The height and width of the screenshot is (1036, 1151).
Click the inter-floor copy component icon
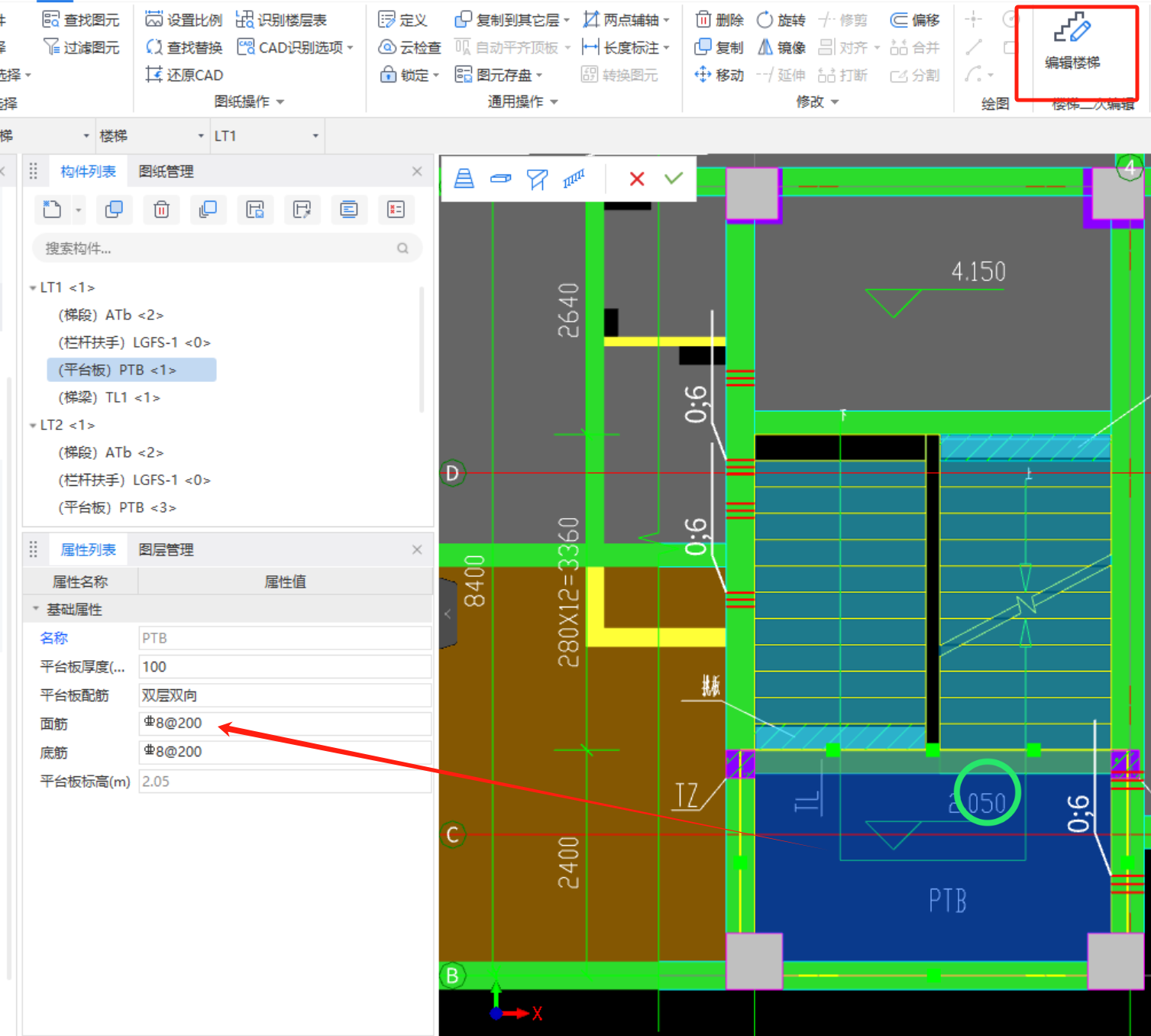coord(208,209)
